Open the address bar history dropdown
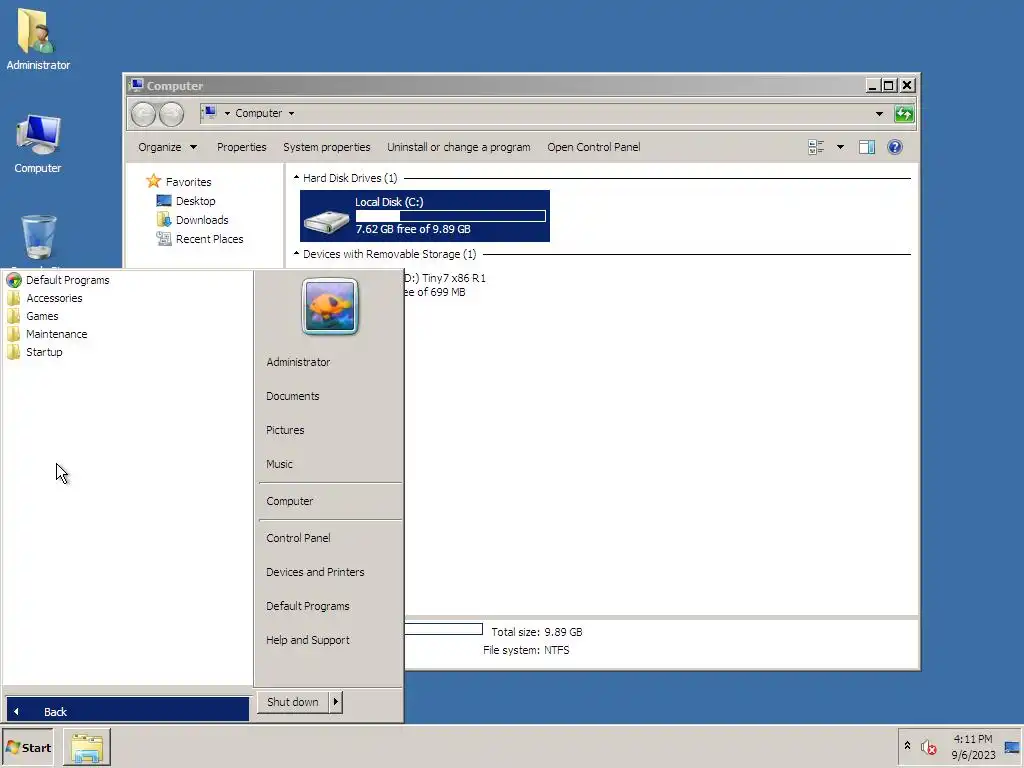The height and width of the screenshot is (768, 1024). (879, 114)
